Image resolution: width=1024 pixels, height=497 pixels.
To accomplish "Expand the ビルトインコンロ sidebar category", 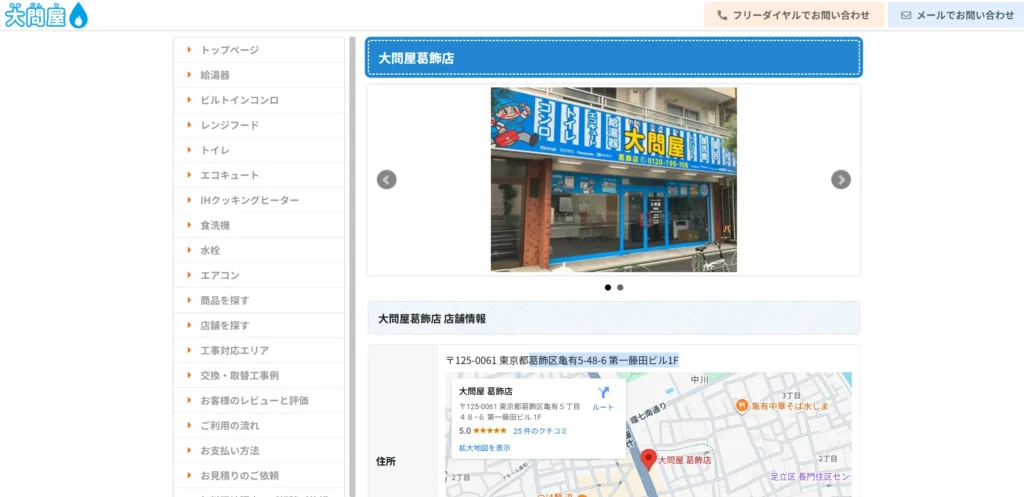I will point(239,100).
